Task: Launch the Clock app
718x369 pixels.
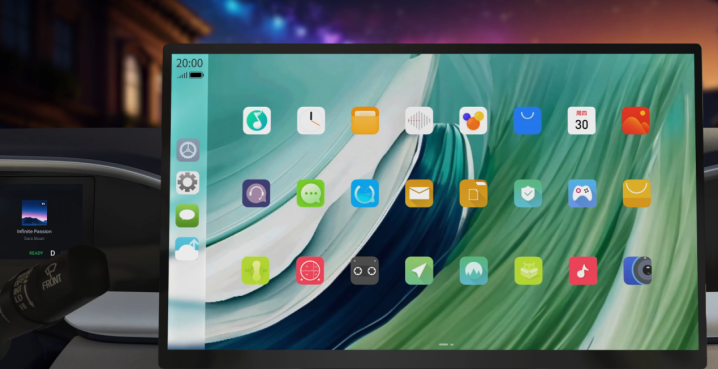Action: [x=311, y=120]
